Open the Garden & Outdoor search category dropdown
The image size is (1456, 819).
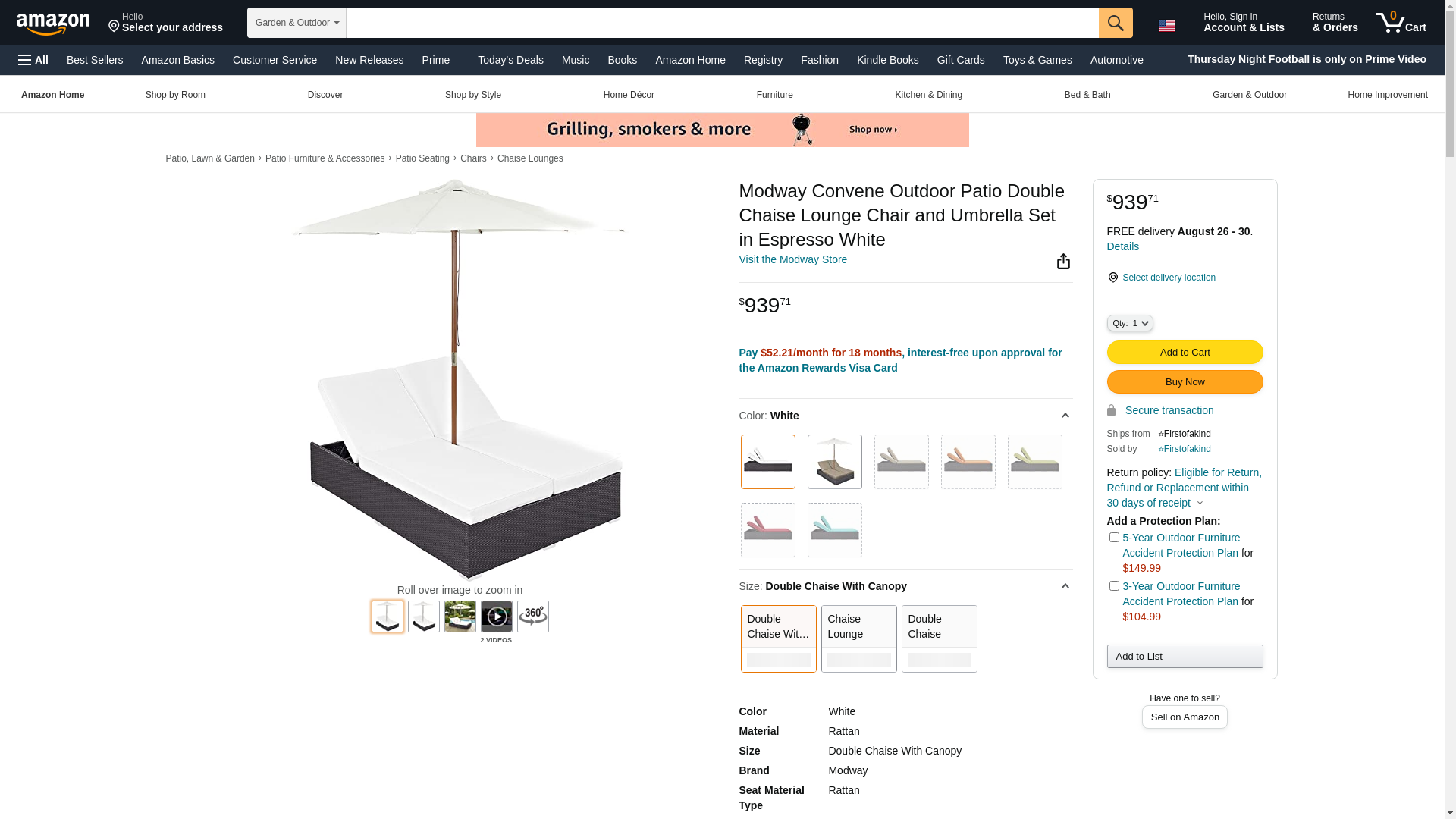297,23
